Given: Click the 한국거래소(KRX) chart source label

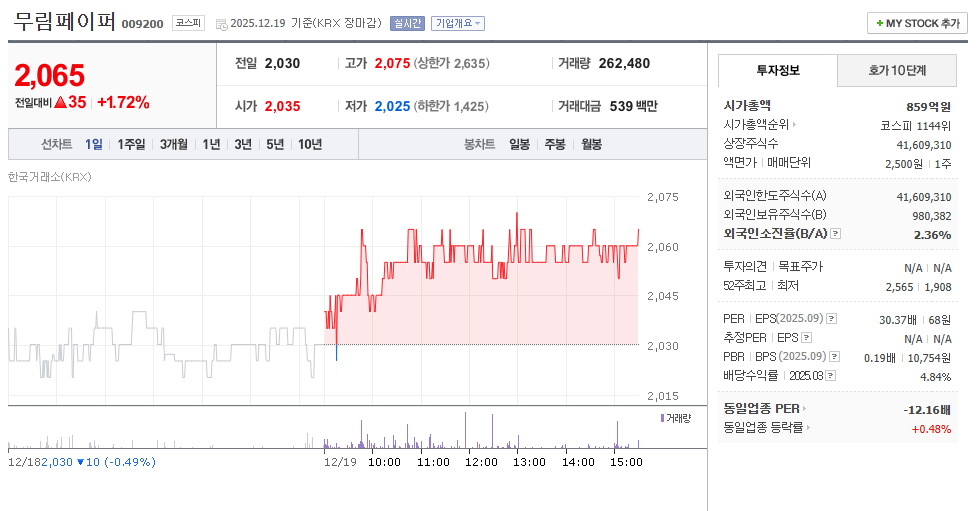Looking at the screenshot, I should (x=50, y=177).
